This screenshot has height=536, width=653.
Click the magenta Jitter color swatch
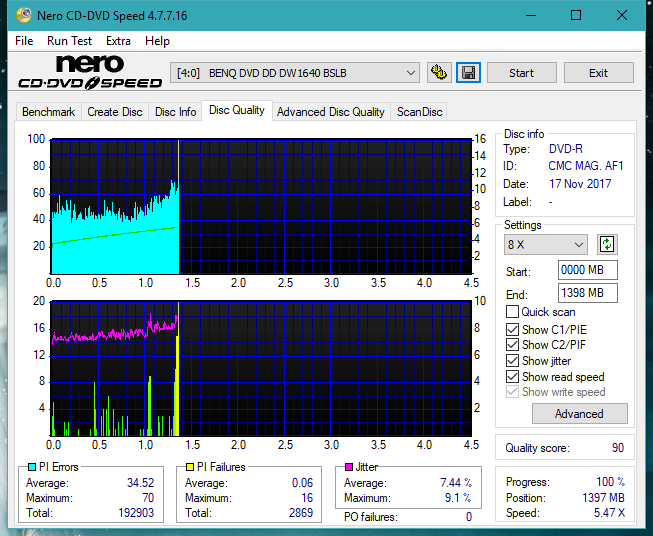pyautogui.click(x=349, y=467)
